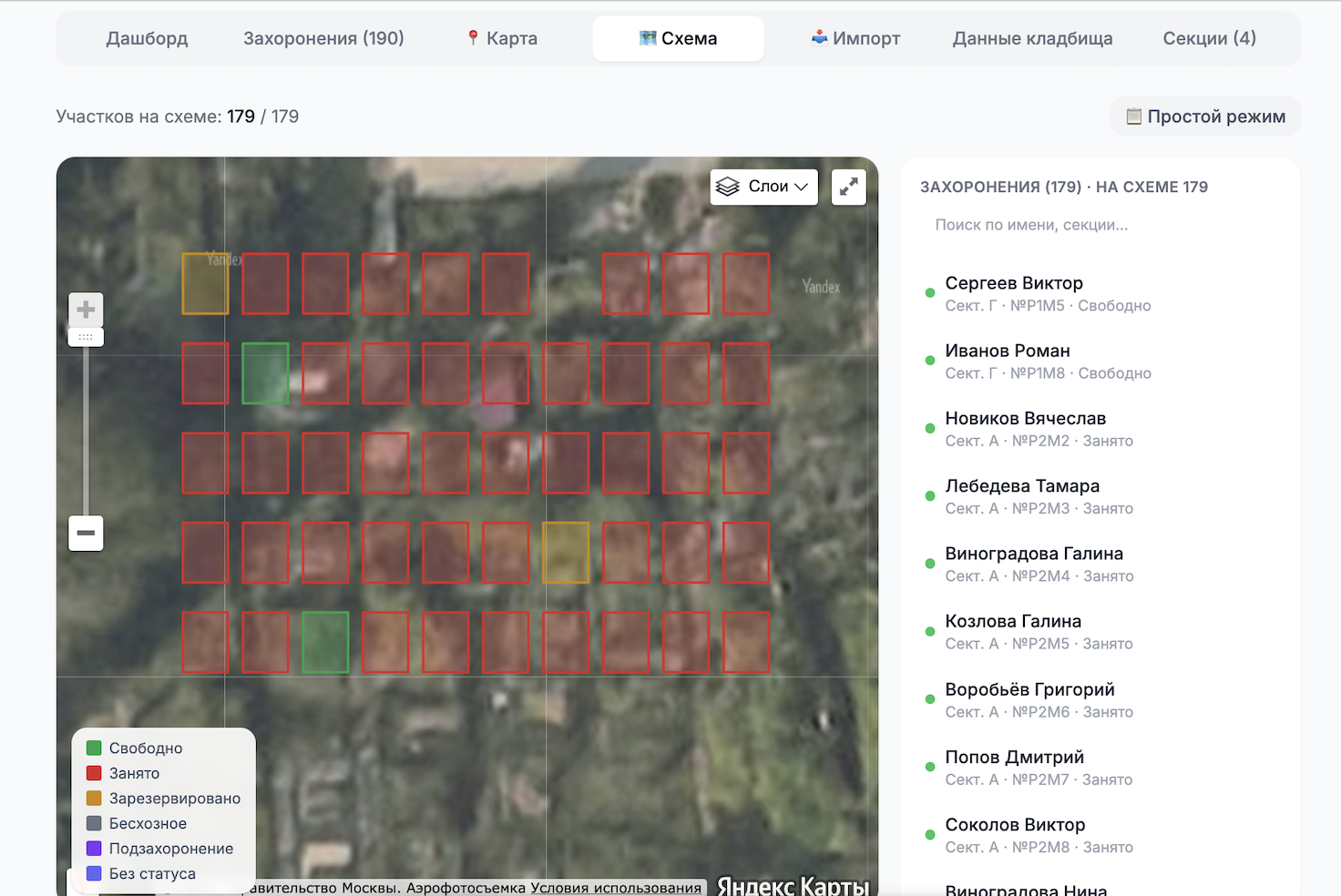This screenshot has height=896, width=1341.
Task: Toggle fullscreen map view
Action: [x=848, y=187]
